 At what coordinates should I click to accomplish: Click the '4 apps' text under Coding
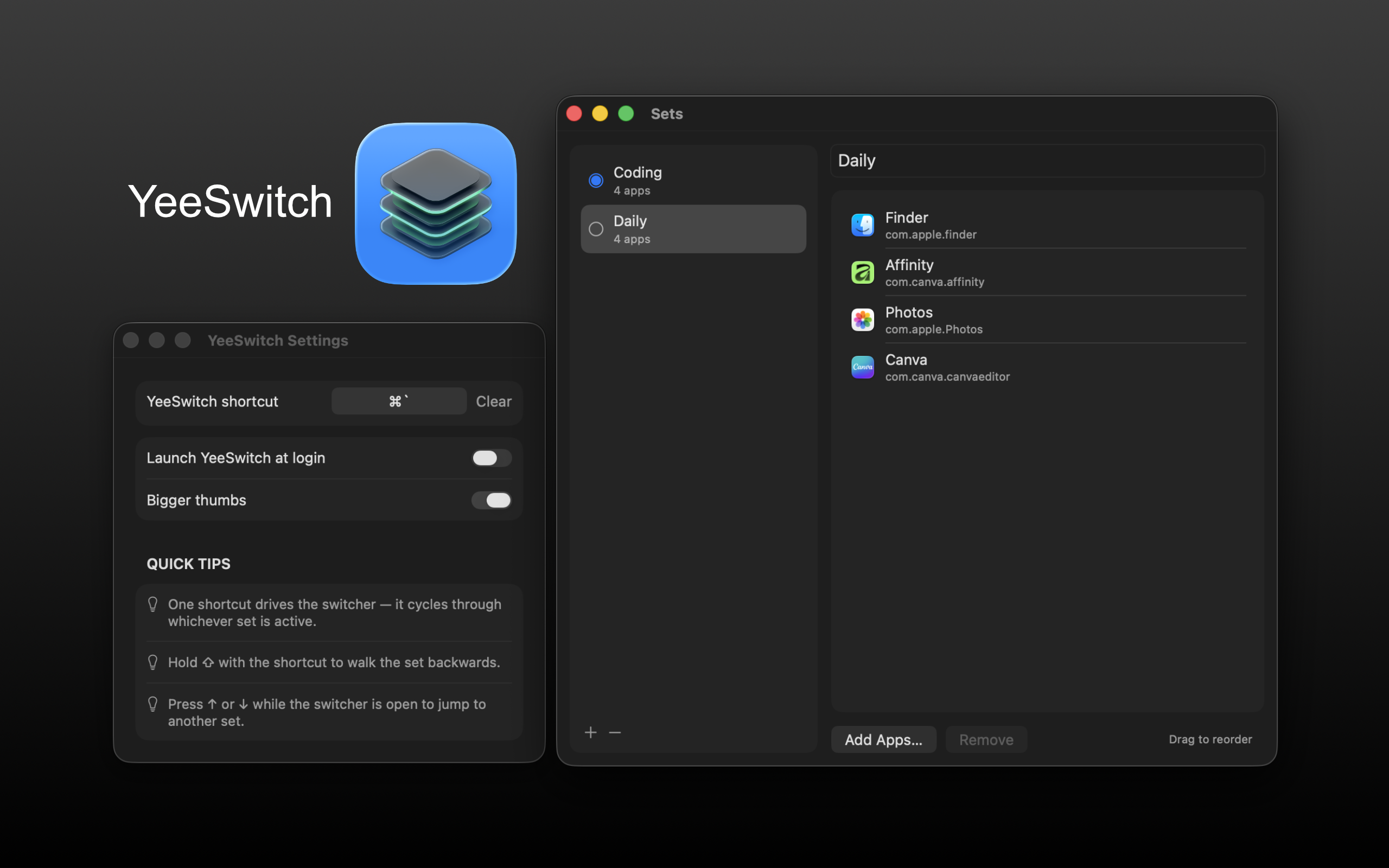(632, 190)
